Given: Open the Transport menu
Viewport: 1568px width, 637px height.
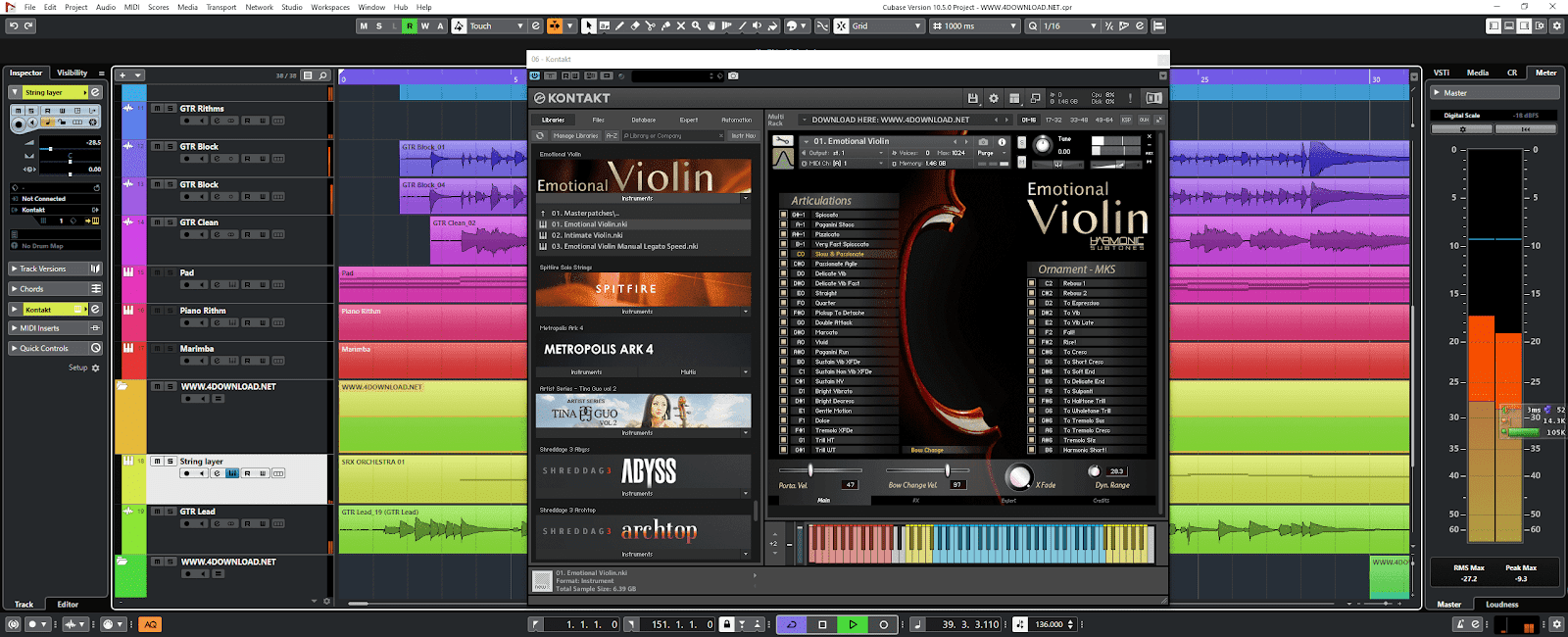Looking at the screenshot, I should 220,7.
